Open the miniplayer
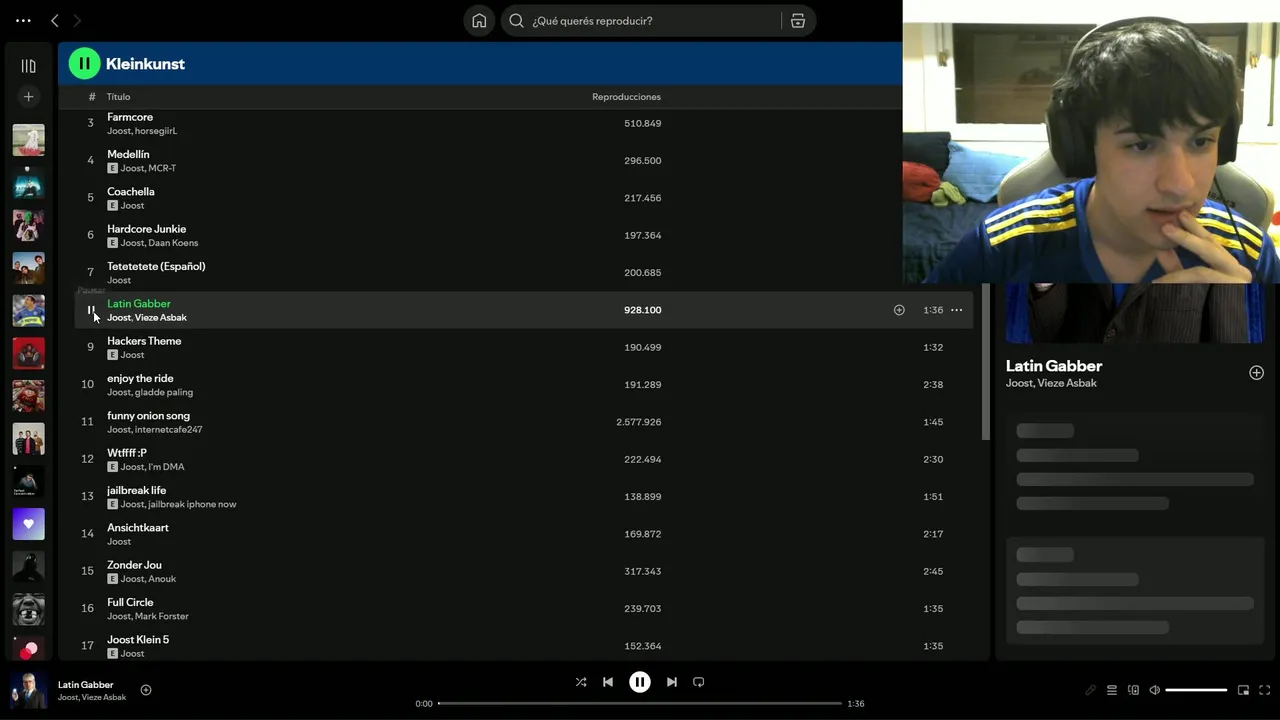 [x=1243, y=690]
